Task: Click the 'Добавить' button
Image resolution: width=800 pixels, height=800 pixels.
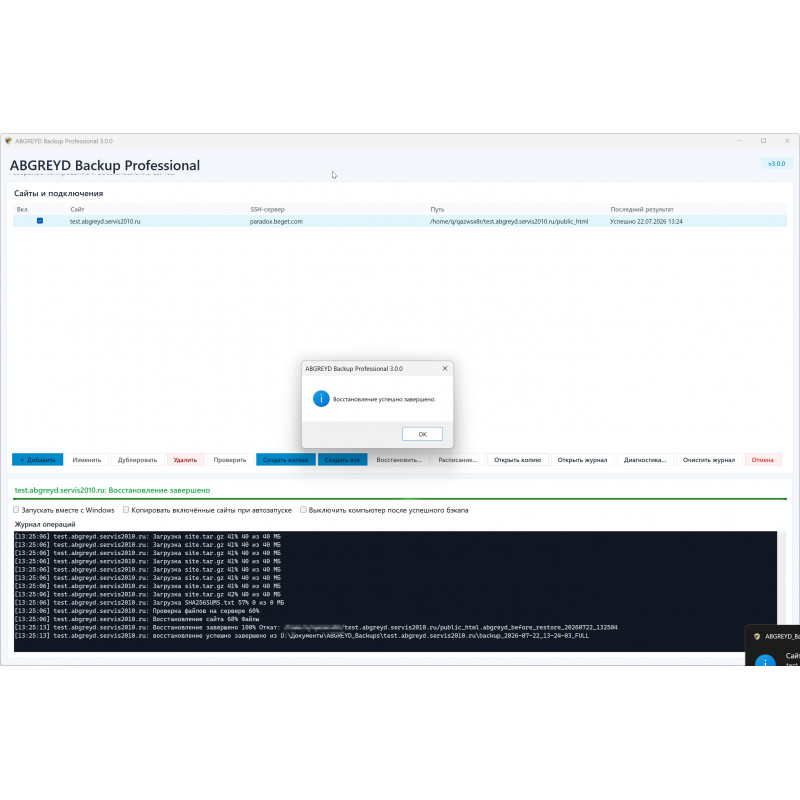Action: (37, 460)
